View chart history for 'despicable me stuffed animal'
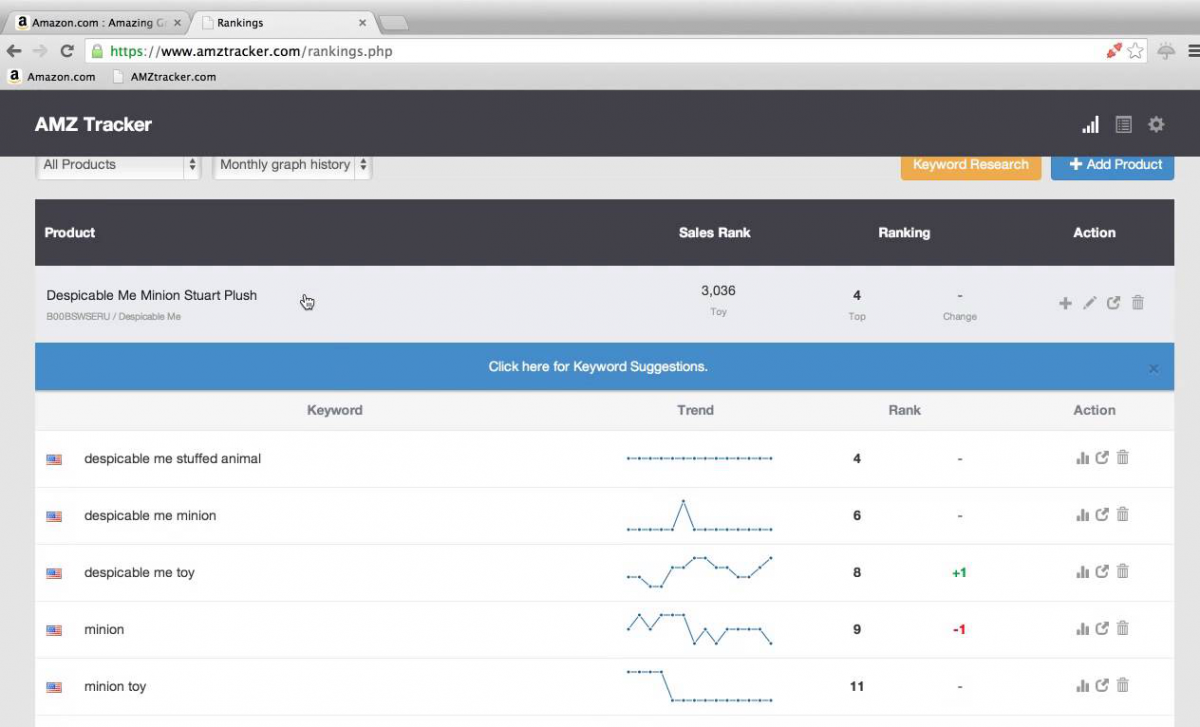Image resolution: width=1200 pixels, height=727 pixels. (x=1082, y=457)
